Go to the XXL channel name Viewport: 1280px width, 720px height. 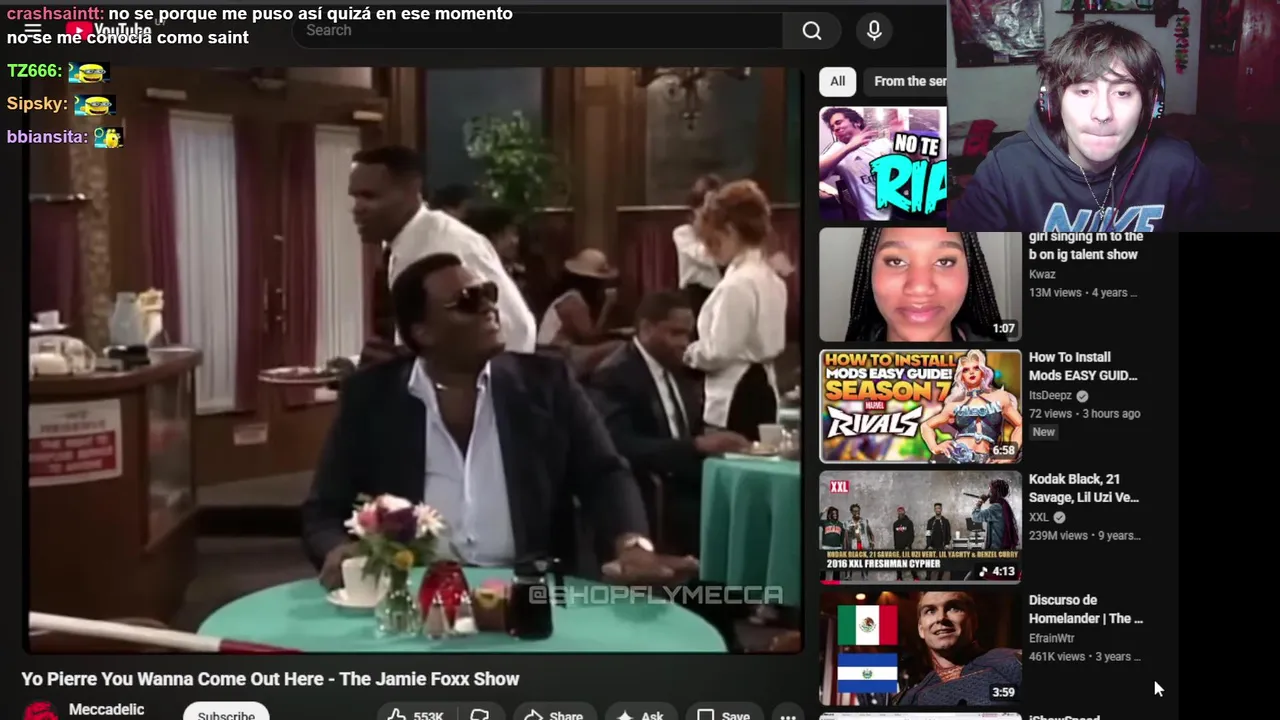(x=1039, y=517)
